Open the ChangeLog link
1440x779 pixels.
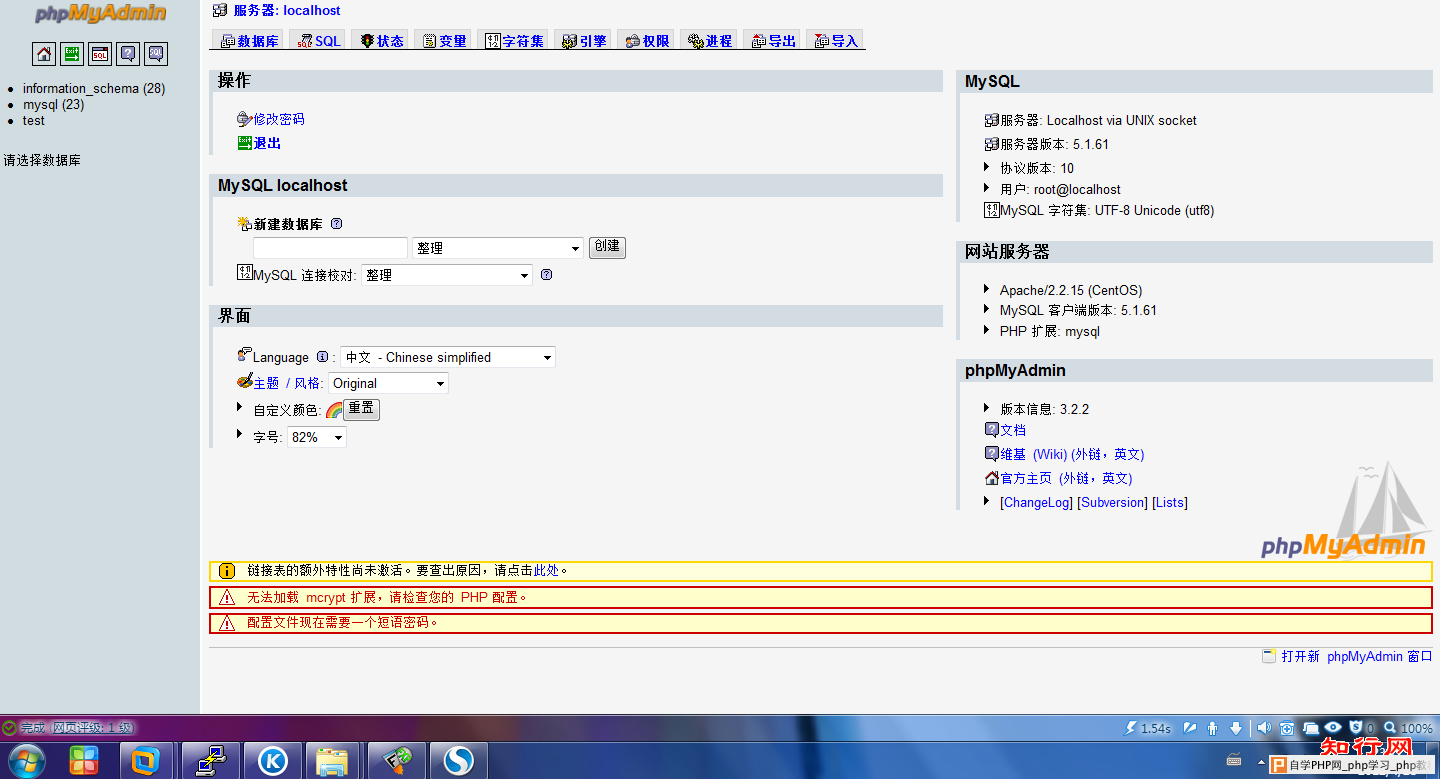click(1036, 502)
